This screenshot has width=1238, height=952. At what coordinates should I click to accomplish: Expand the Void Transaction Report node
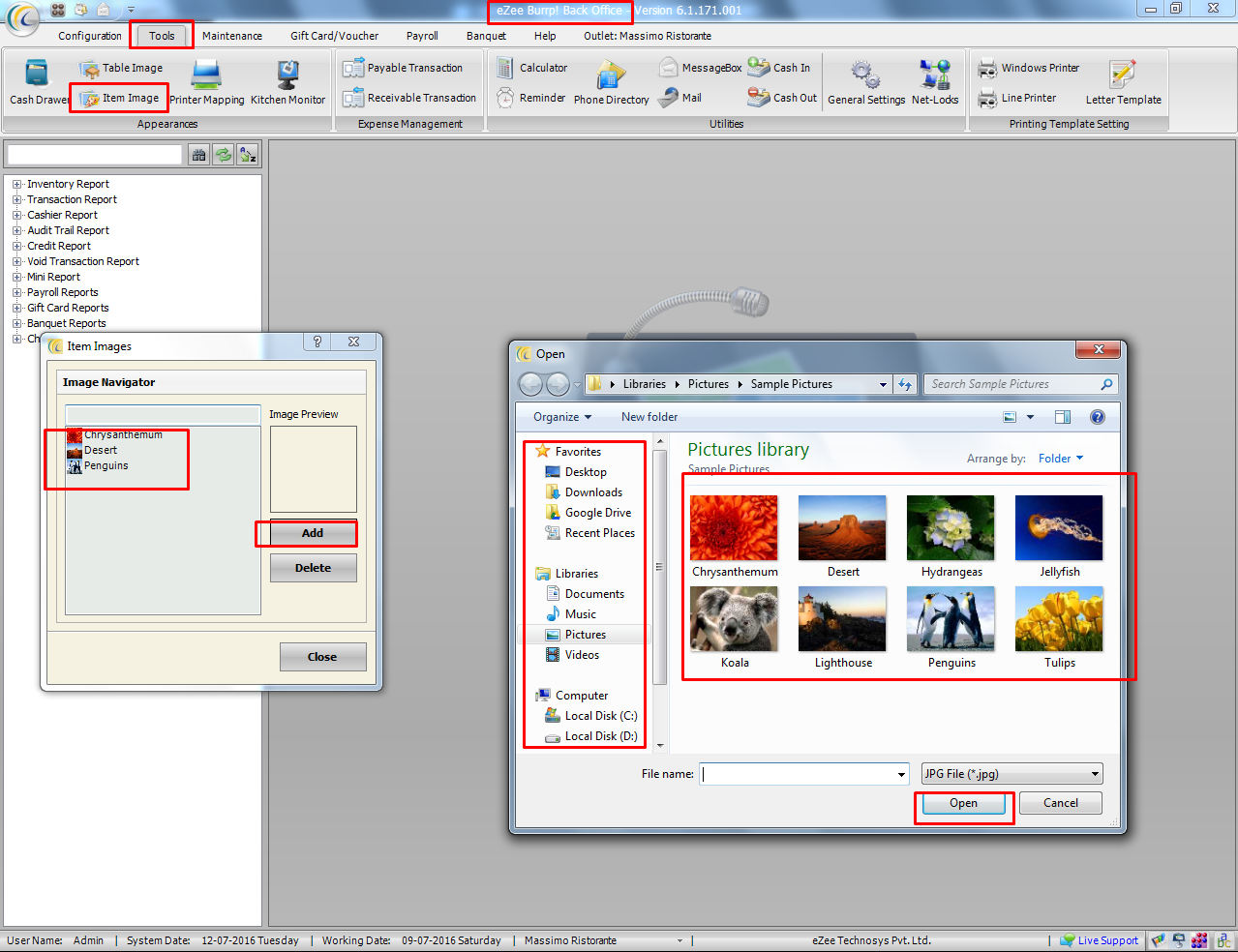[x=16, y=261]
